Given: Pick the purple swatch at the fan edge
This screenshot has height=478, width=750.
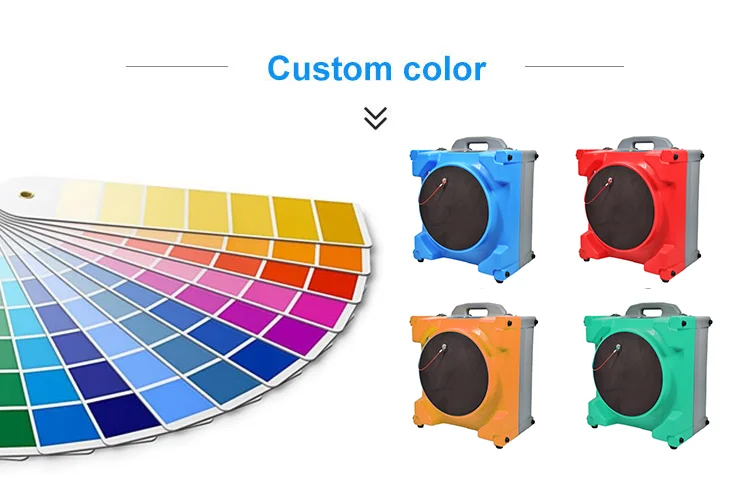Looking at the screenshot, I should coord(297,335).
